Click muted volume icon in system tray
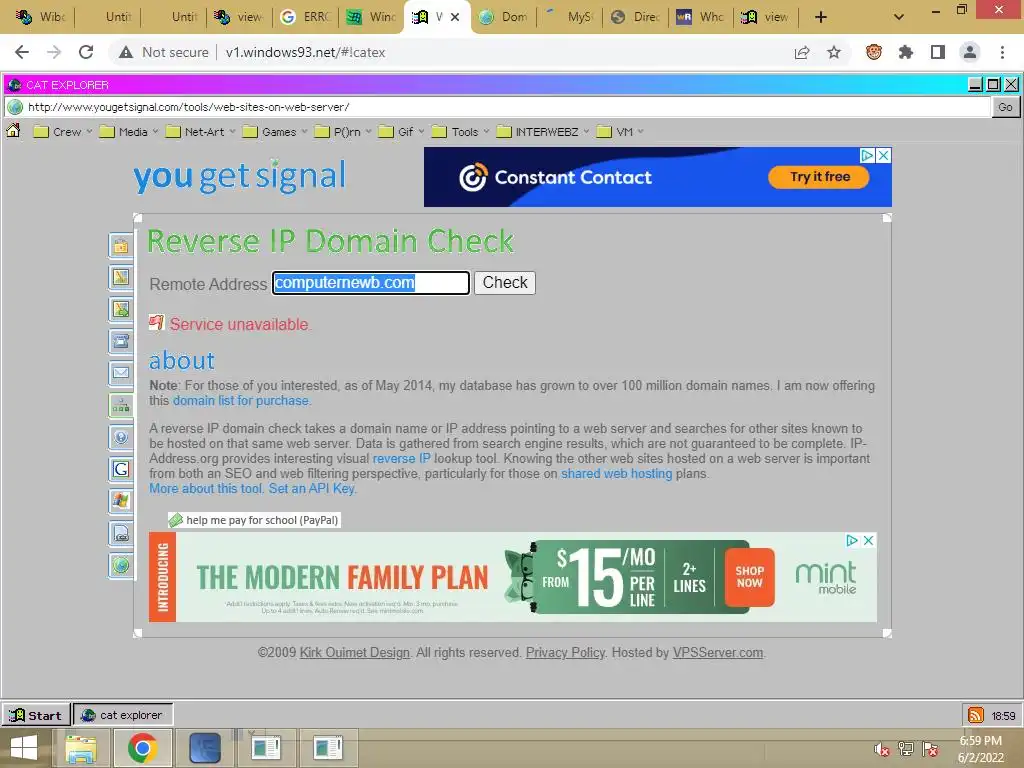Screen dimensions: 1024x768 click(882, 749)
